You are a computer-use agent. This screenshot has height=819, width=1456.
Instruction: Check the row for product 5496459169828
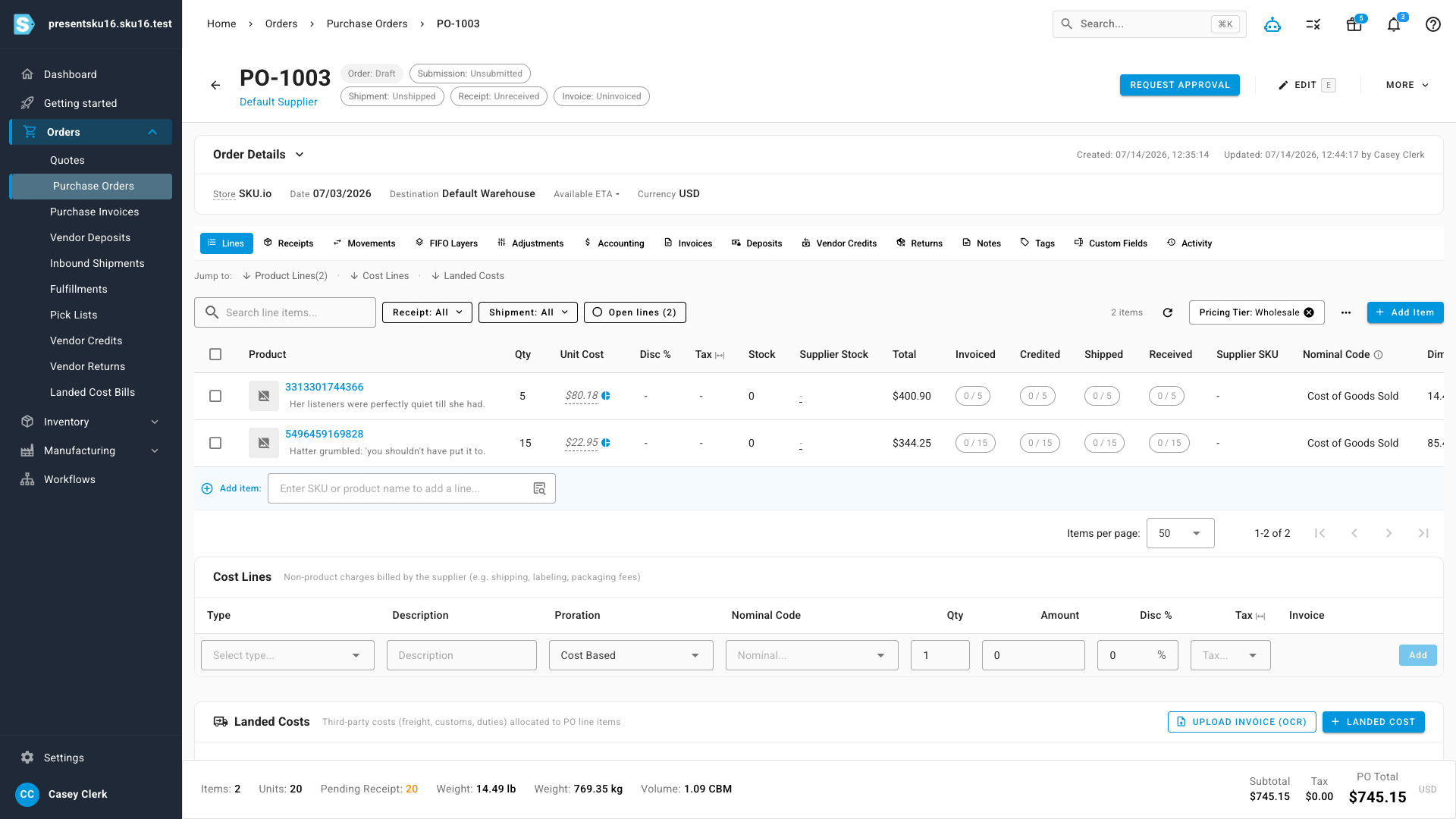coord(215,443)
